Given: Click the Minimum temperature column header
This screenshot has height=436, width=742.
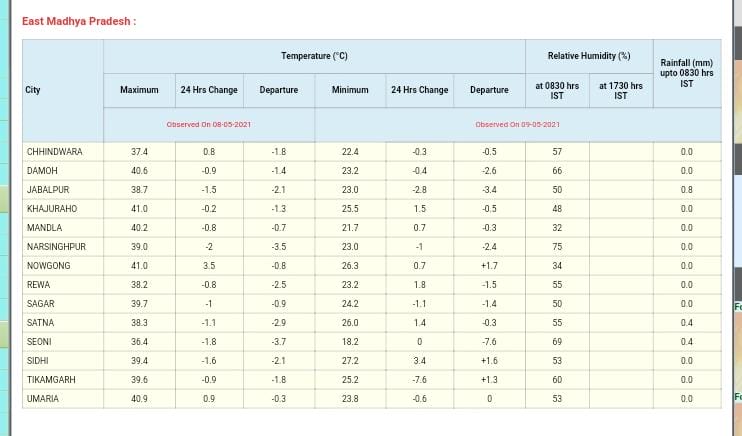Looking at the screenshot, I should [349, 90].
